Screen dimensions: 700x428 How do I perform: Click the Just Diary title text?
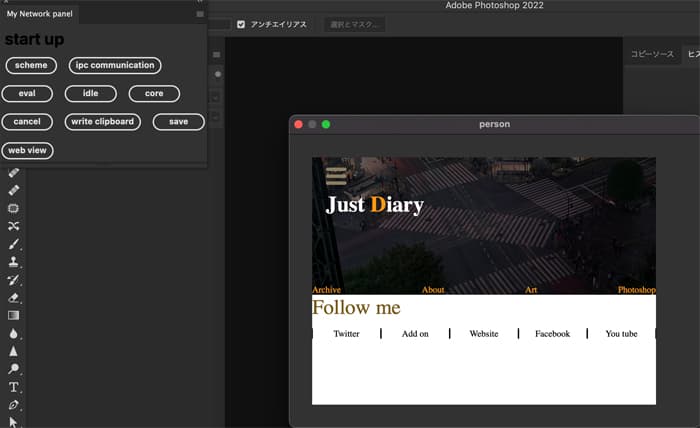(375, 205)
